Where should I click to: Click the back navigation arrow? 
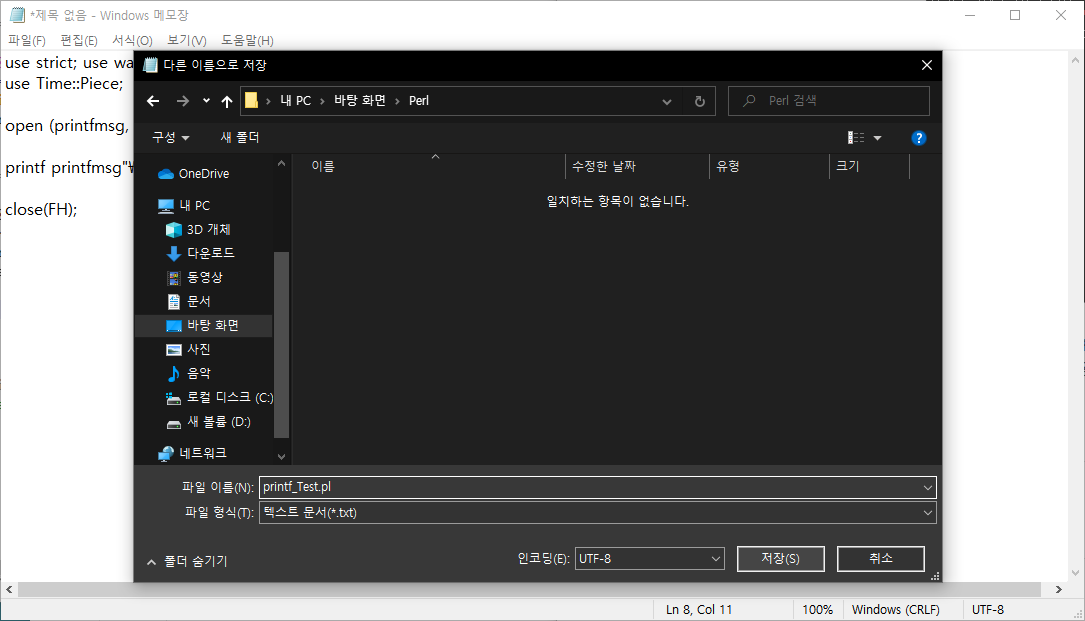[152, 100]
